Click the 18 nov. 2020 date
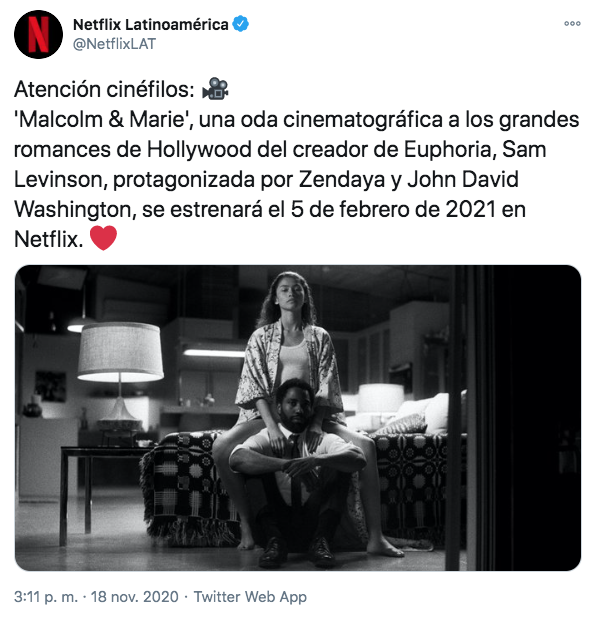The height and width of the screenshot is (619, 595). pyautogui.click(x=135, y=596)
